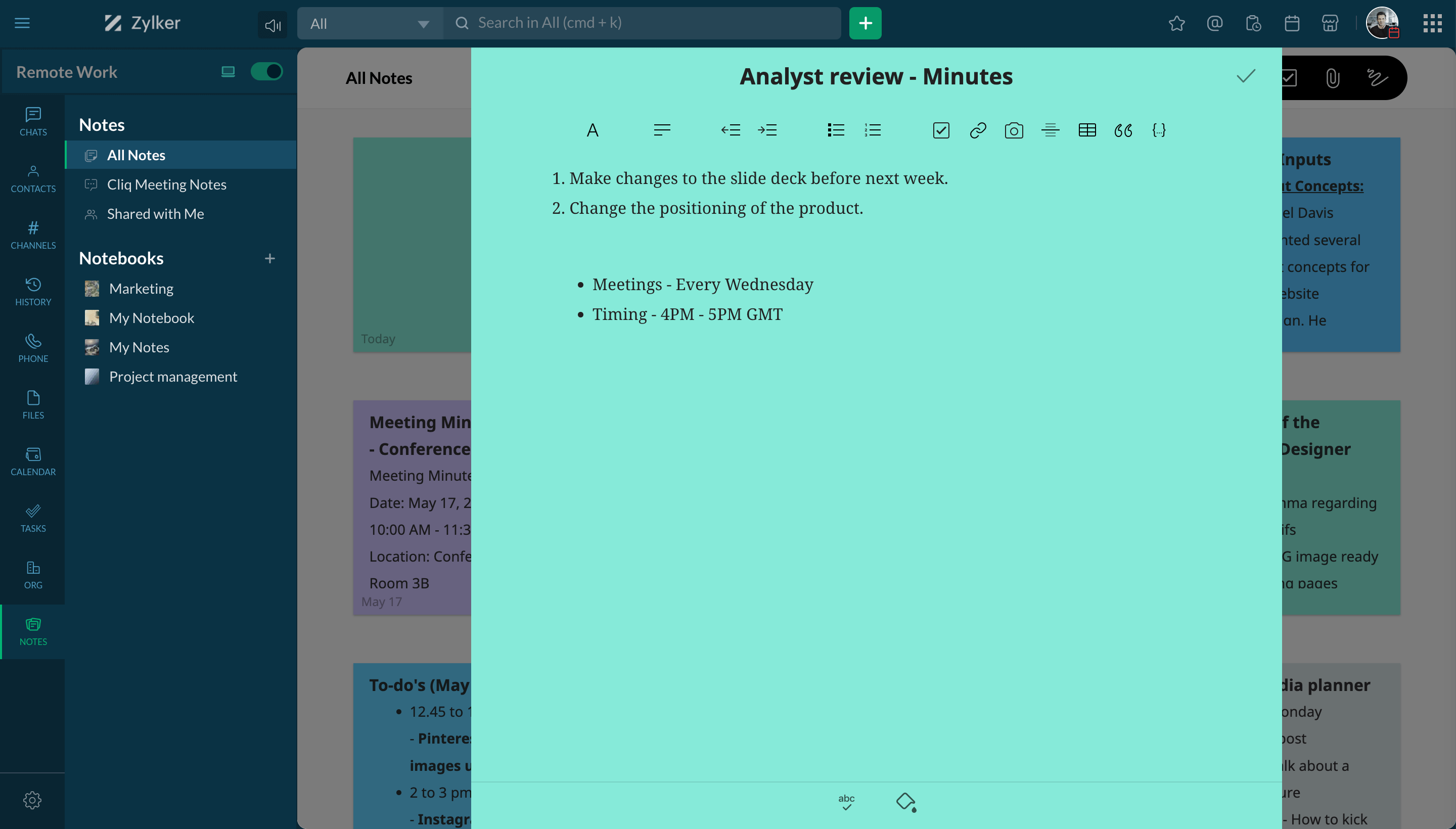
Task: Click the Meeting Minutes Conference note thumbnail
Action: pyautogui.click(x=418, y=504)
